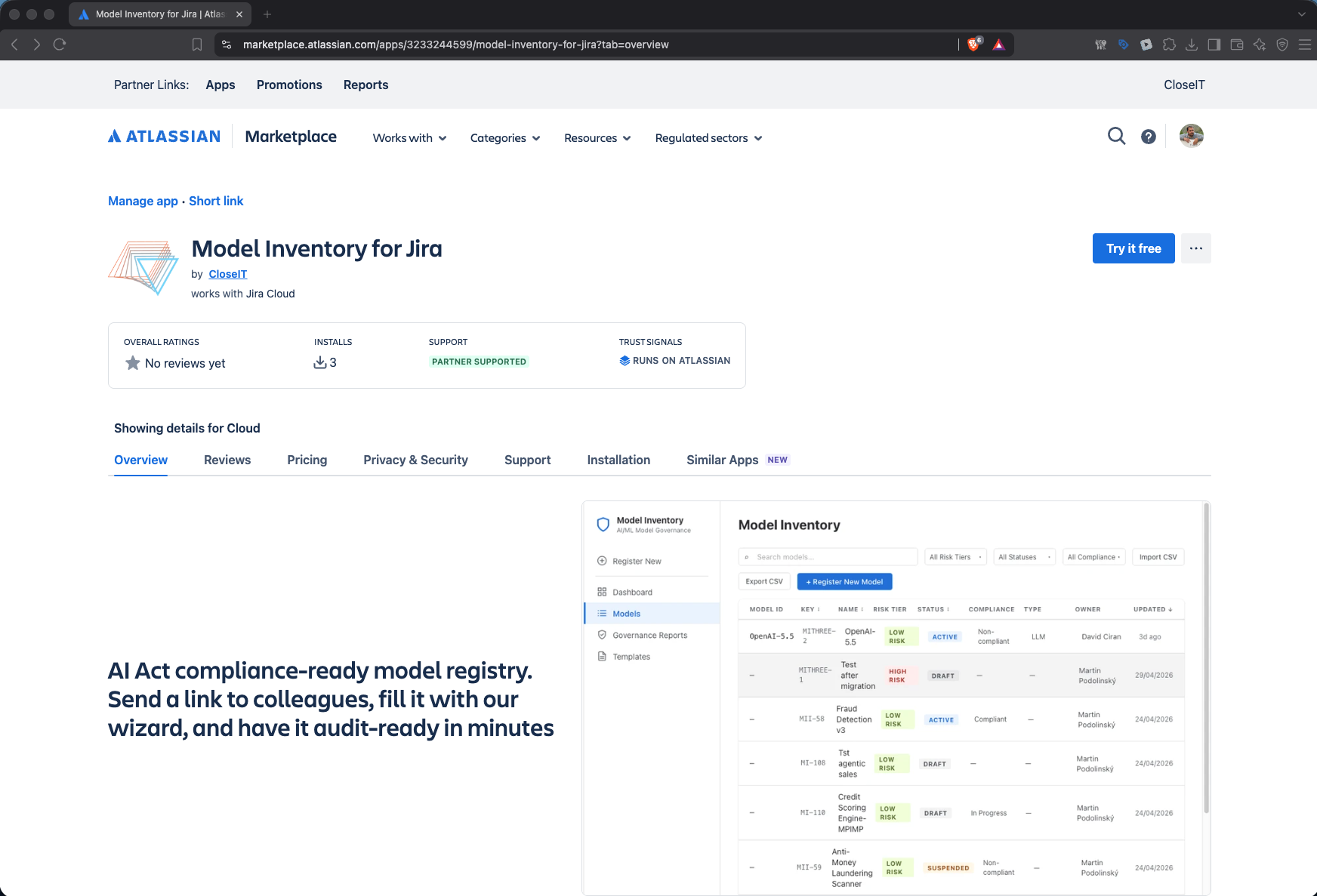Click the Marketplace title link
The height and width of the screenshot is (896, 1317).
[x=291, y=137]
